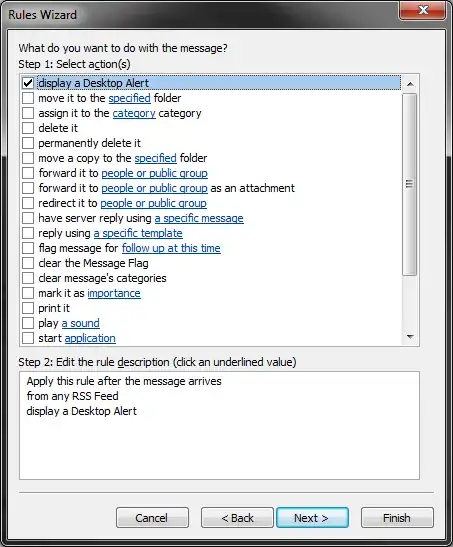Image resolution: width=453 pixels, height=547 pixels.
Task: Click the 'a specific message' link
Action: click(x=199, y=218)
